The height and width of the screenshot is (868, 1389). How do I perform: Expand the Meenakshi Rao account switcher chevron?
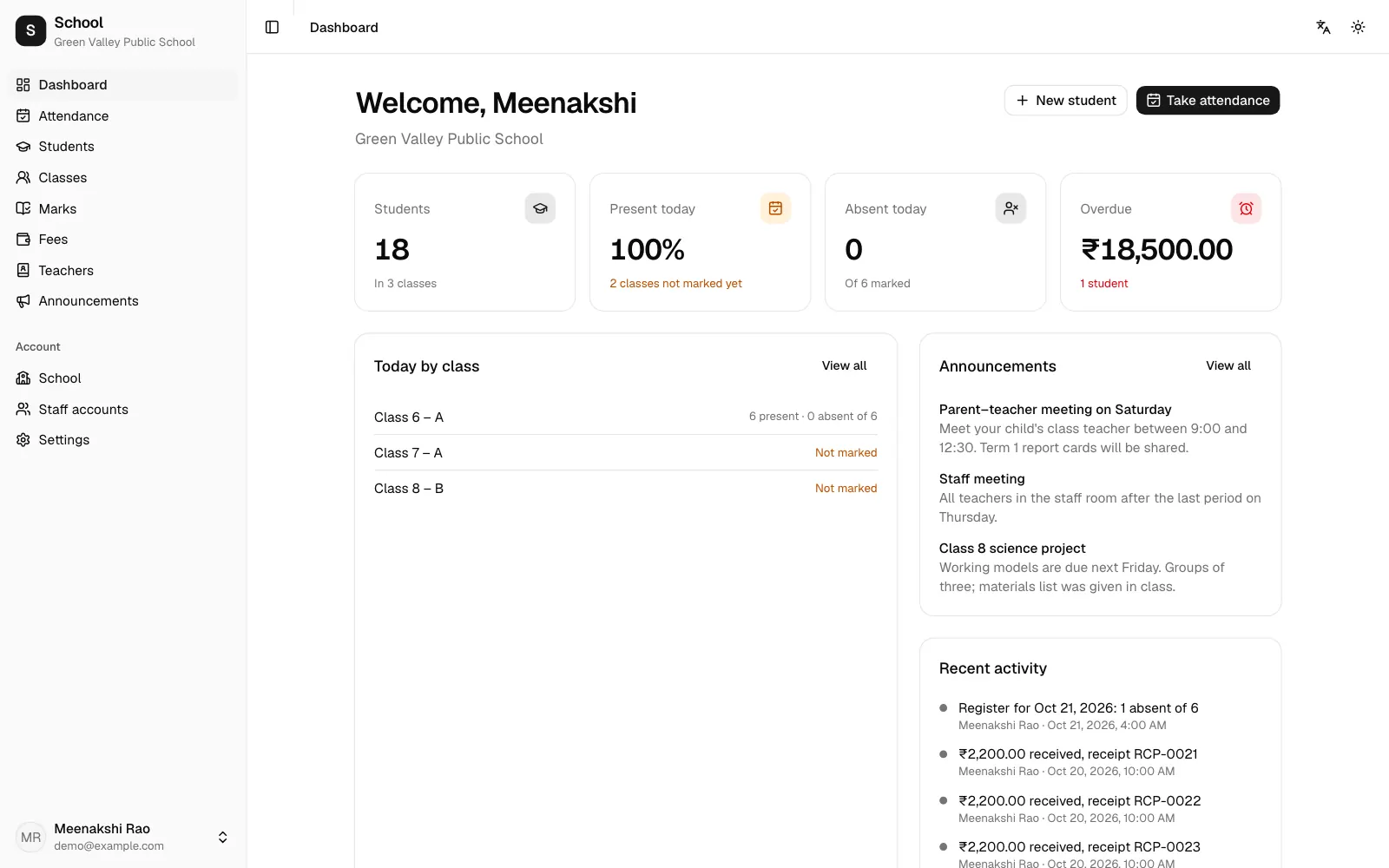point(222,837)
